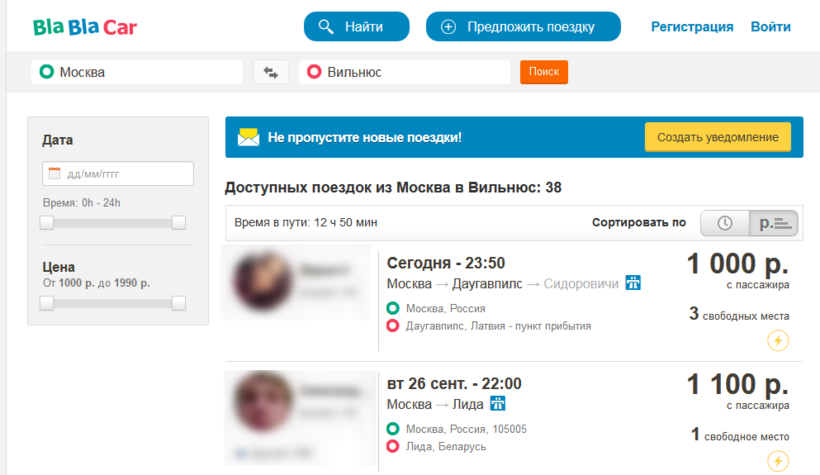
Task: Click the highway icon on Сидоровичи trip
Action: click(x=633, y=283)
